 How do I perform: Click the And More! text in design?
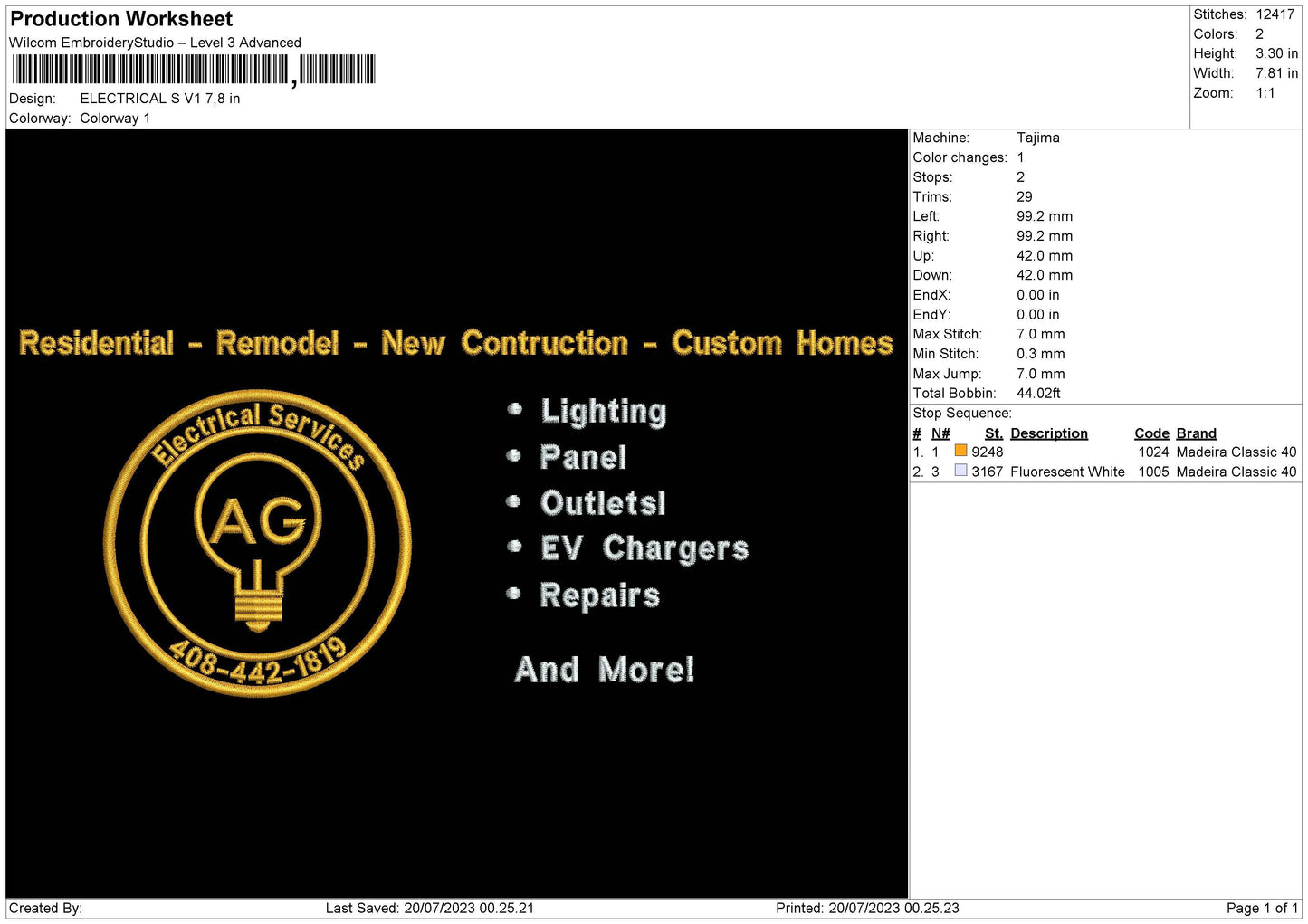point(604,670)
